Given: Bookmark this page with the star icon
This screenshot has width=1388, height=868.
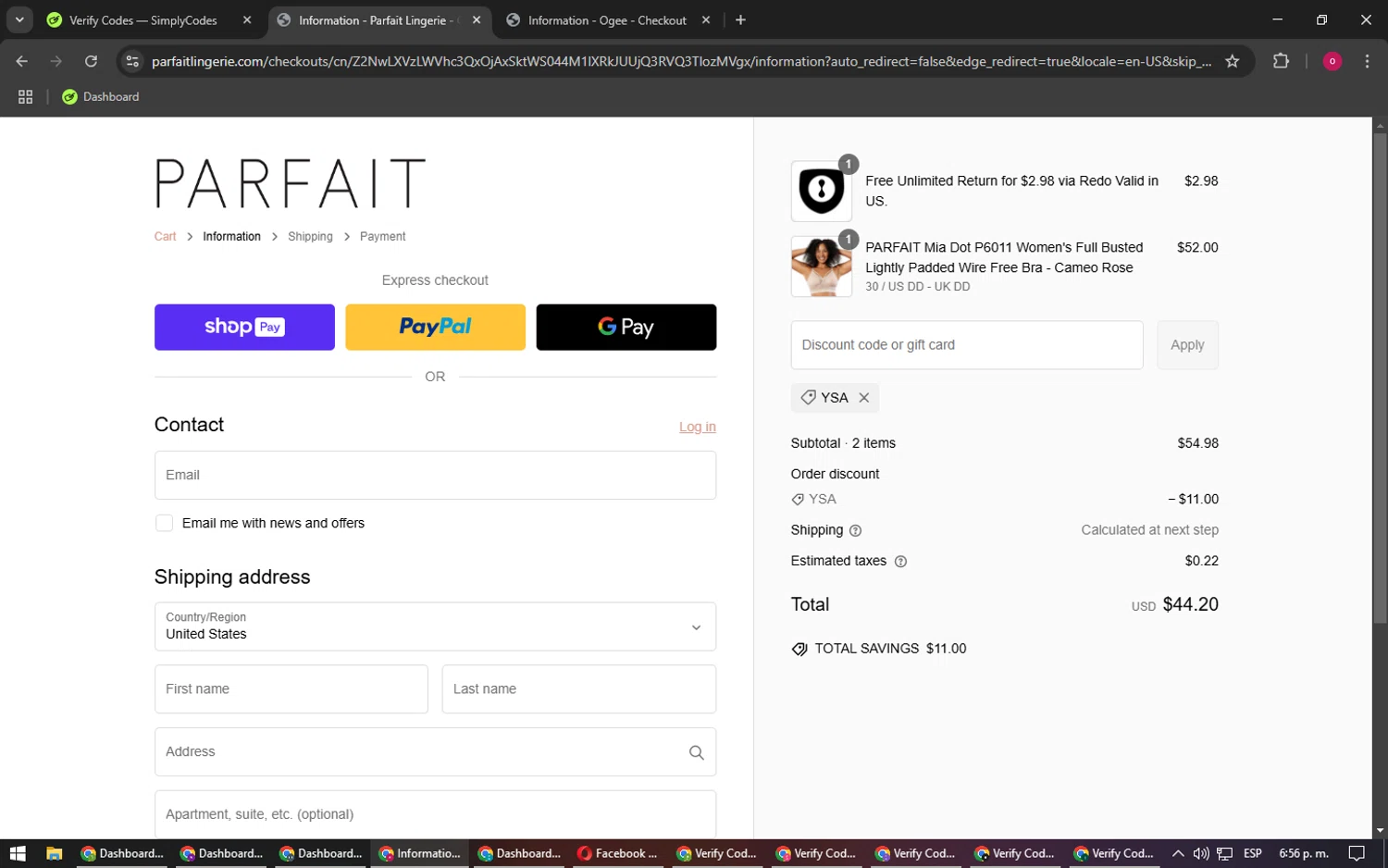Looking at the screenshot, I should tap(1232, 61).
